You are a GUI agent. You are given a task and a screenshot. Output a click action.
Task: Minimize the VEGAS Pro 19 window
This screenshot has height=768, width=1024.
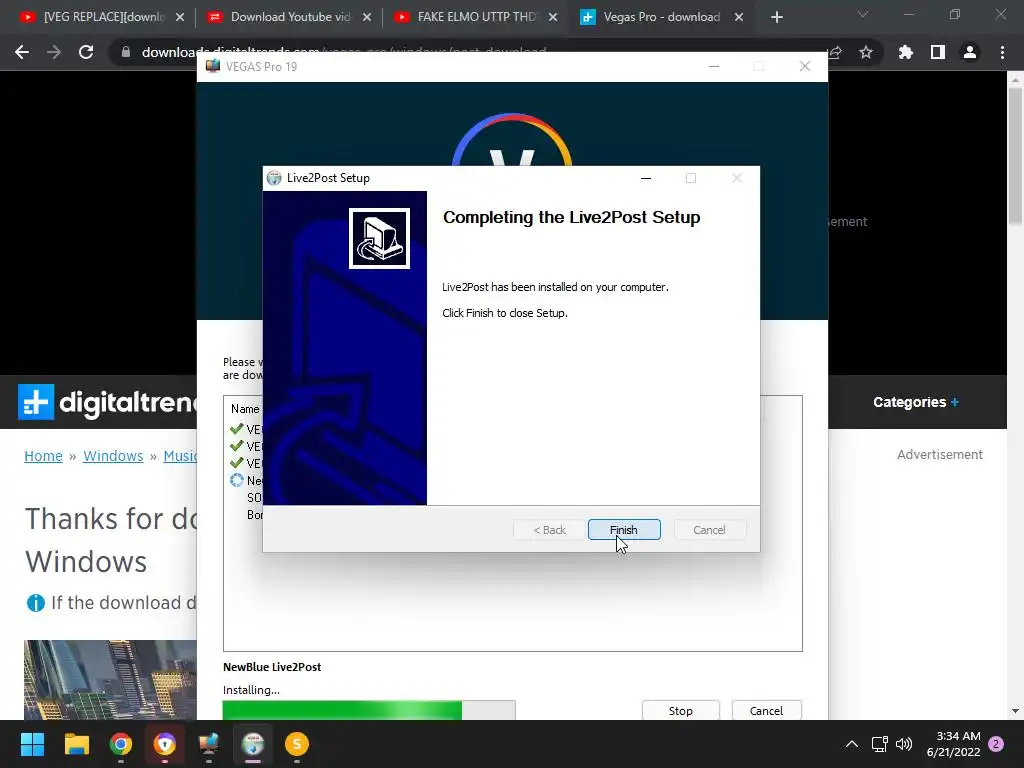coord(714,66)
